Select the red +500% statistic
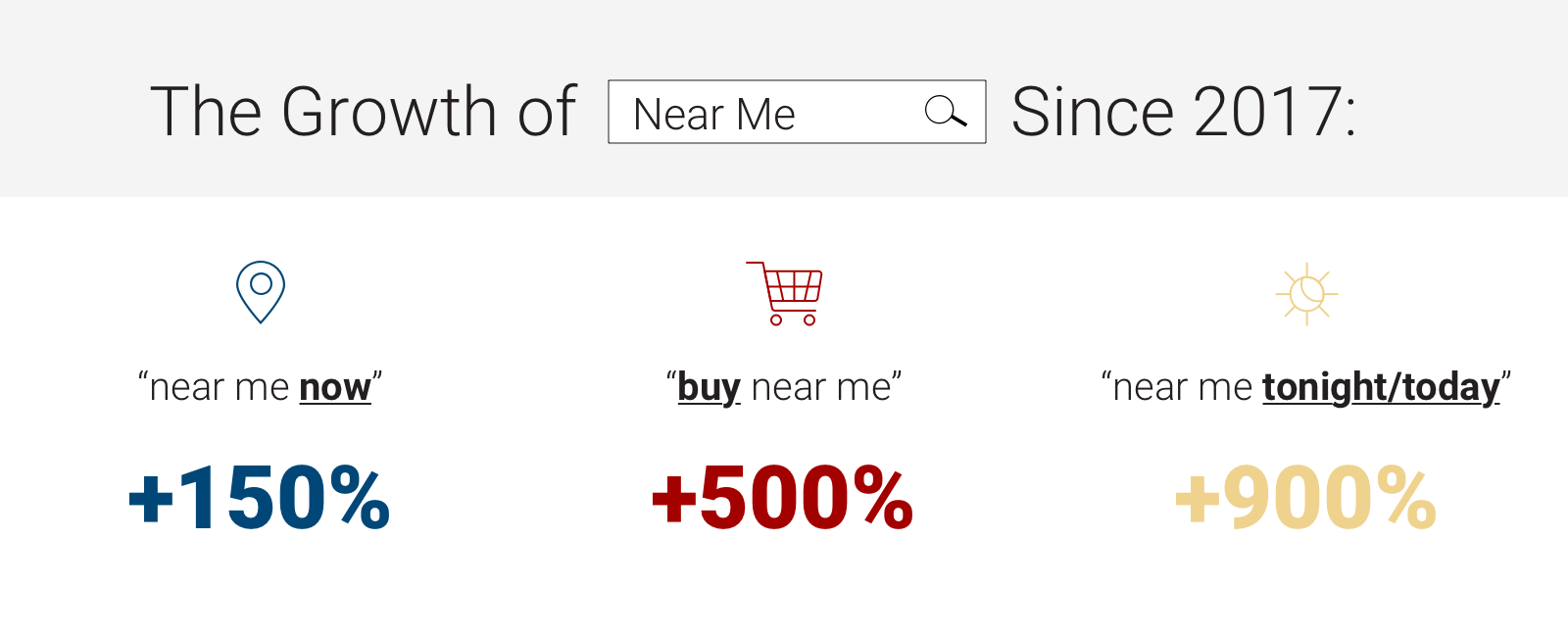 [783, 498]
